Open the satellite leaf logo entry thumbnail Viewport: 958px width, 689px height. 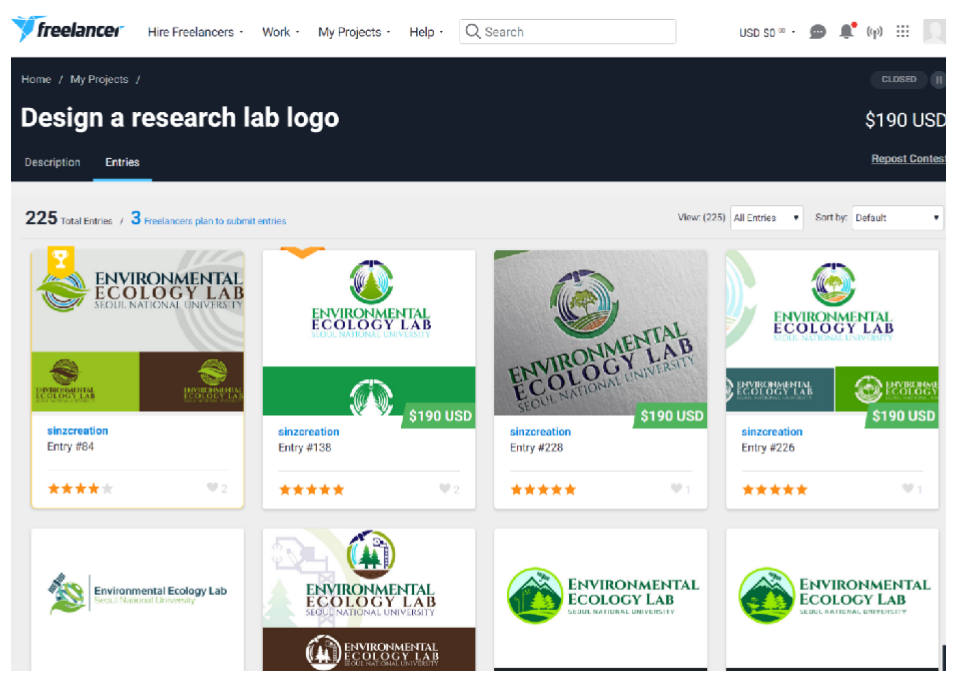pos(138,599)
